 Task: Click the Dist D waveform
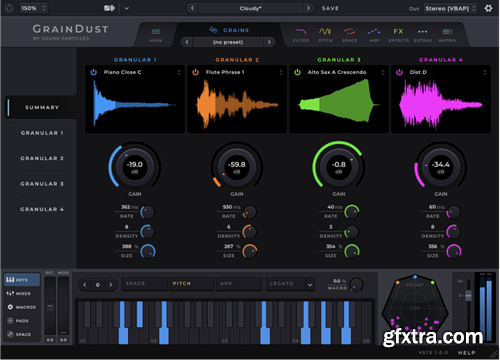441,105
